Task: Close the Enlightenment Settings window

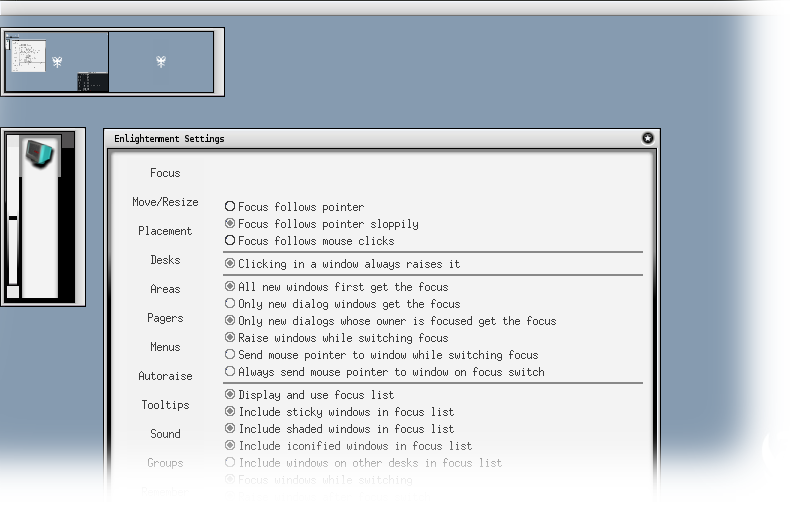Action: click(647, 138)
